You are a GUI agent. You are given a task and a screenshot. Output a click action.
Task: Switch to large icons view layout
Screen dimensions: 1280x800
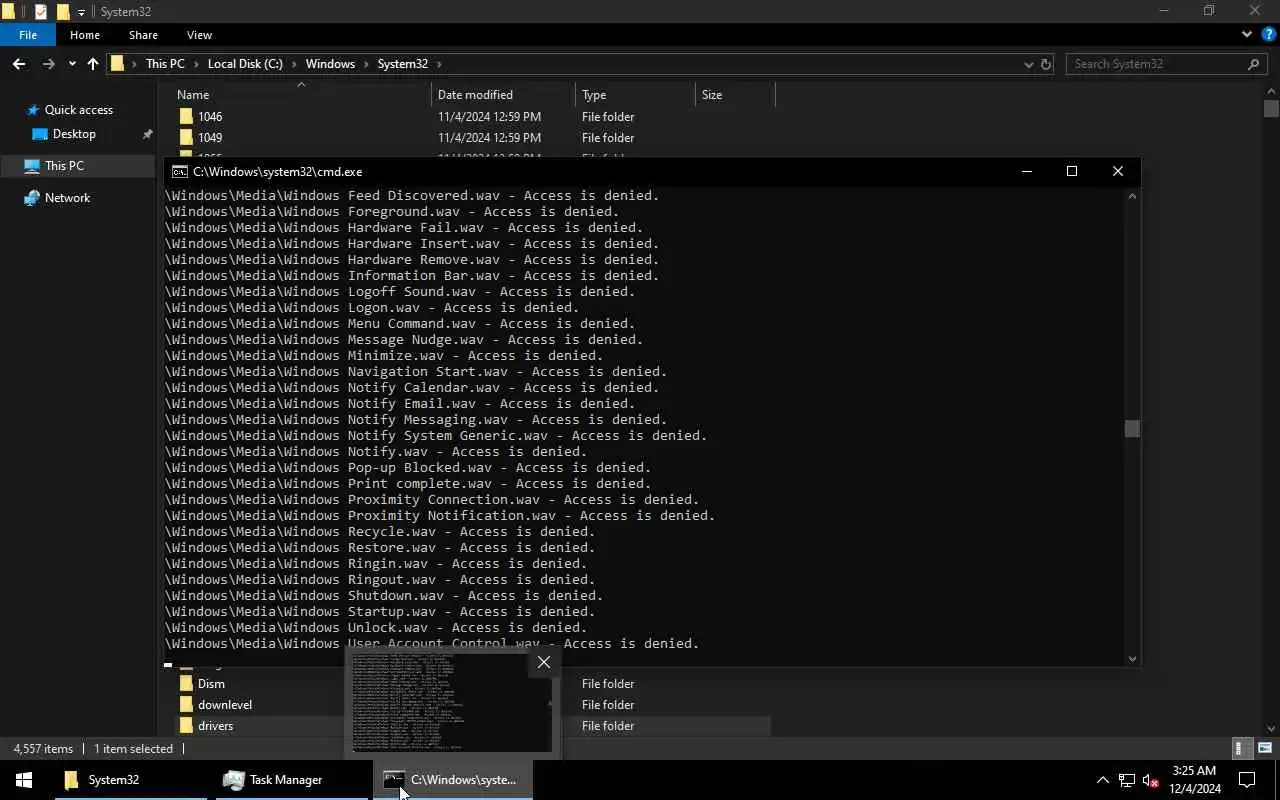click(1265, 748)
